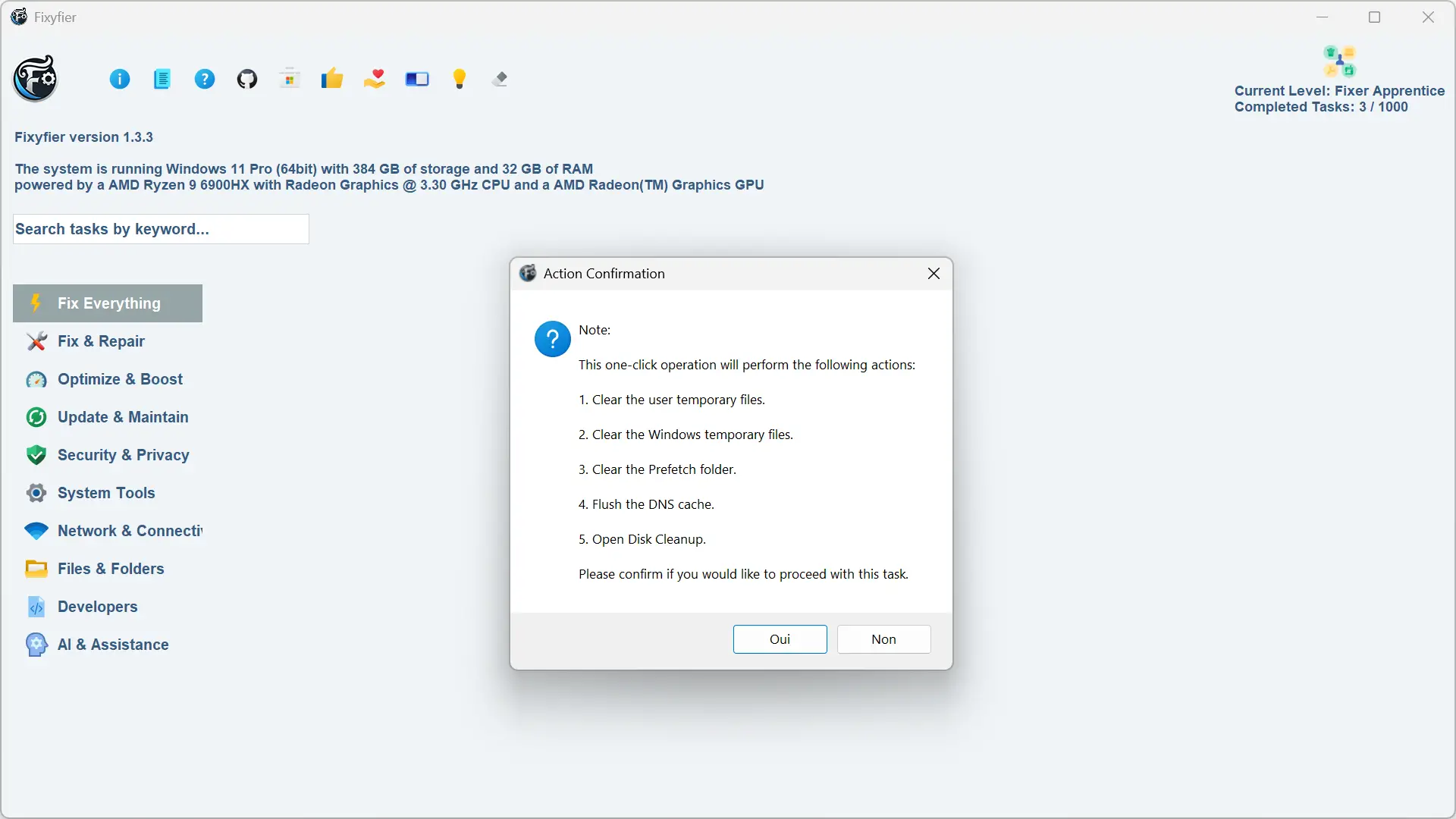Open the Microsoft Store icon
The image size is (1456, 819).
(290, 79)
